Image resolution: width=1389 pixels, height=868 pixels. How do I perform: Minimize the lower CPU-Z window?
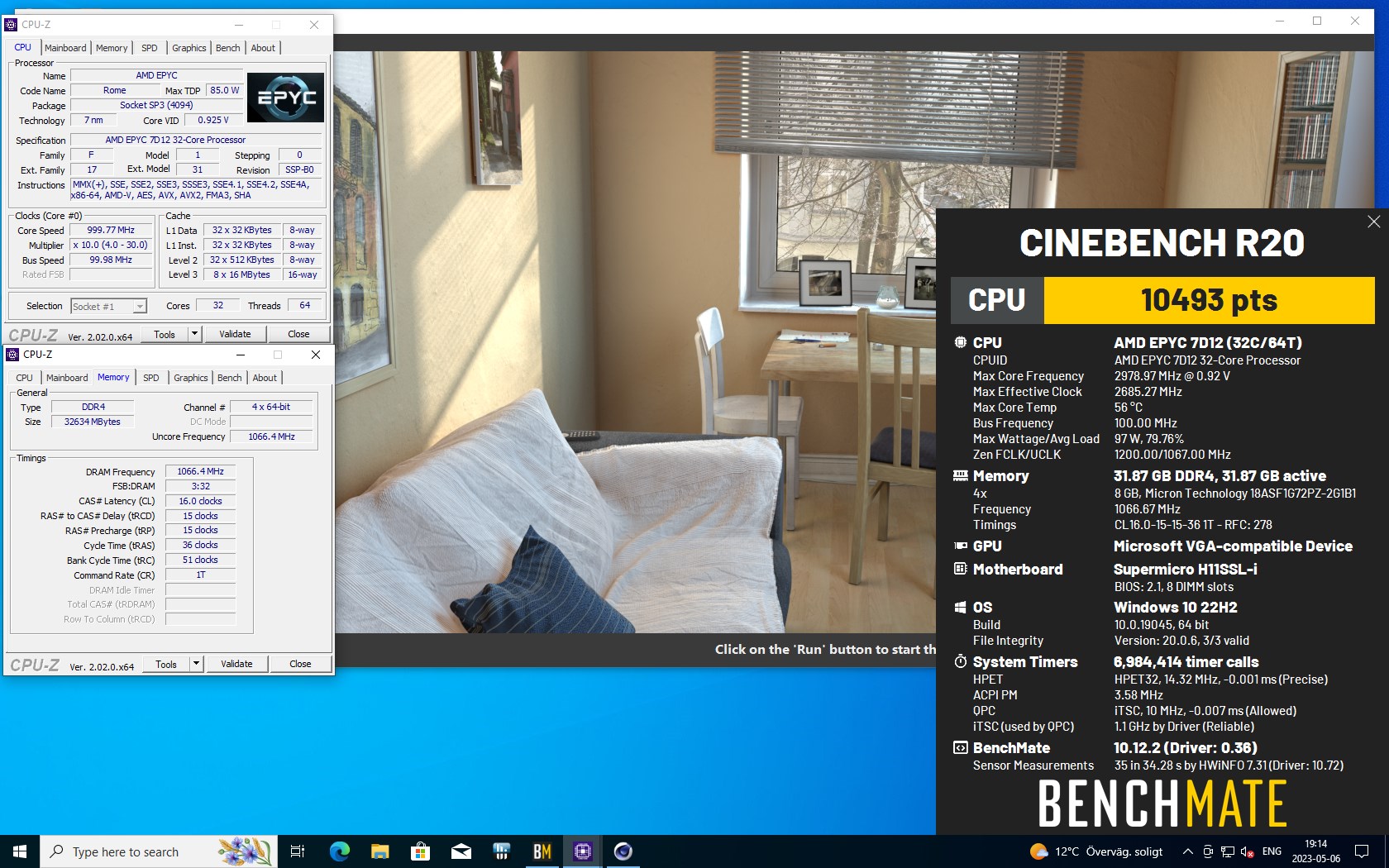[x=241, y=355]
